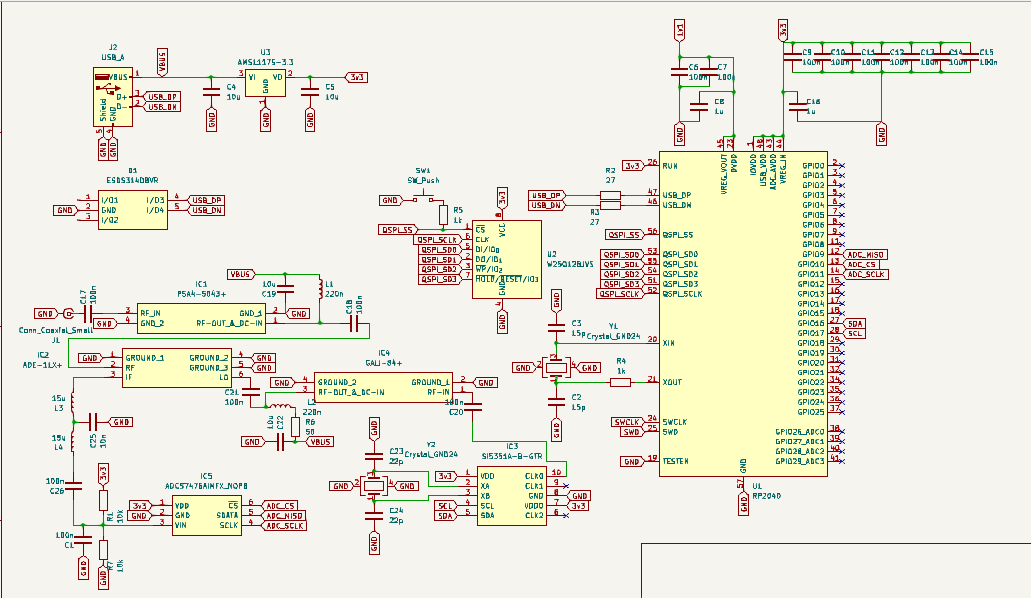Click the D1 ESDS314DBVR protection diode block
1031x598 pixels.
click(133, 210)
